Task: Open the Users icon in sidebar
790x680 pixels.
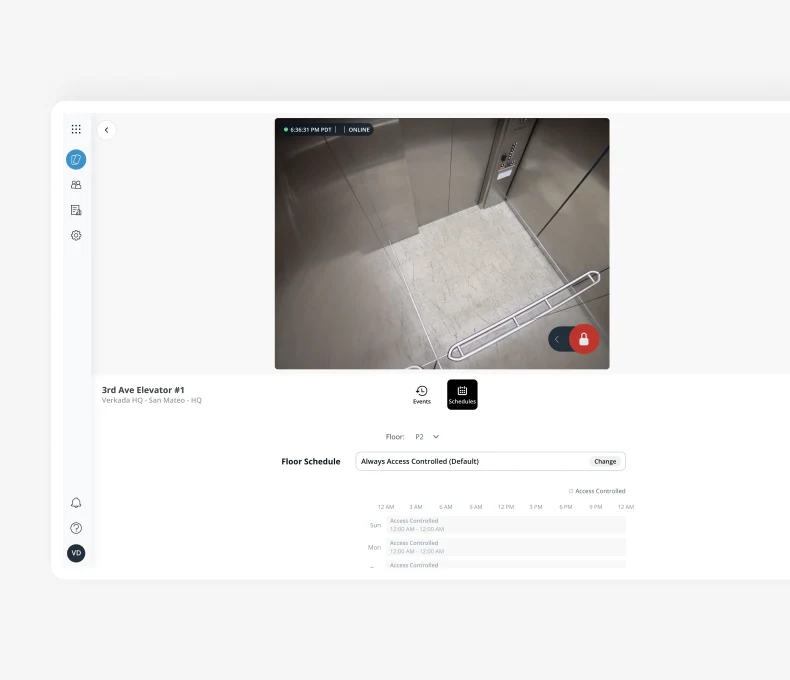Action: click(76, 185)
